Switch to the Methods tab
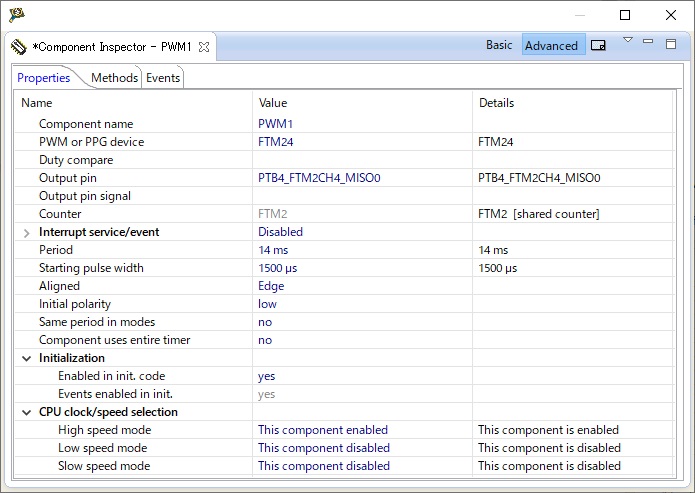Viewport: 695px width, 493px height. tap(114, 78)
